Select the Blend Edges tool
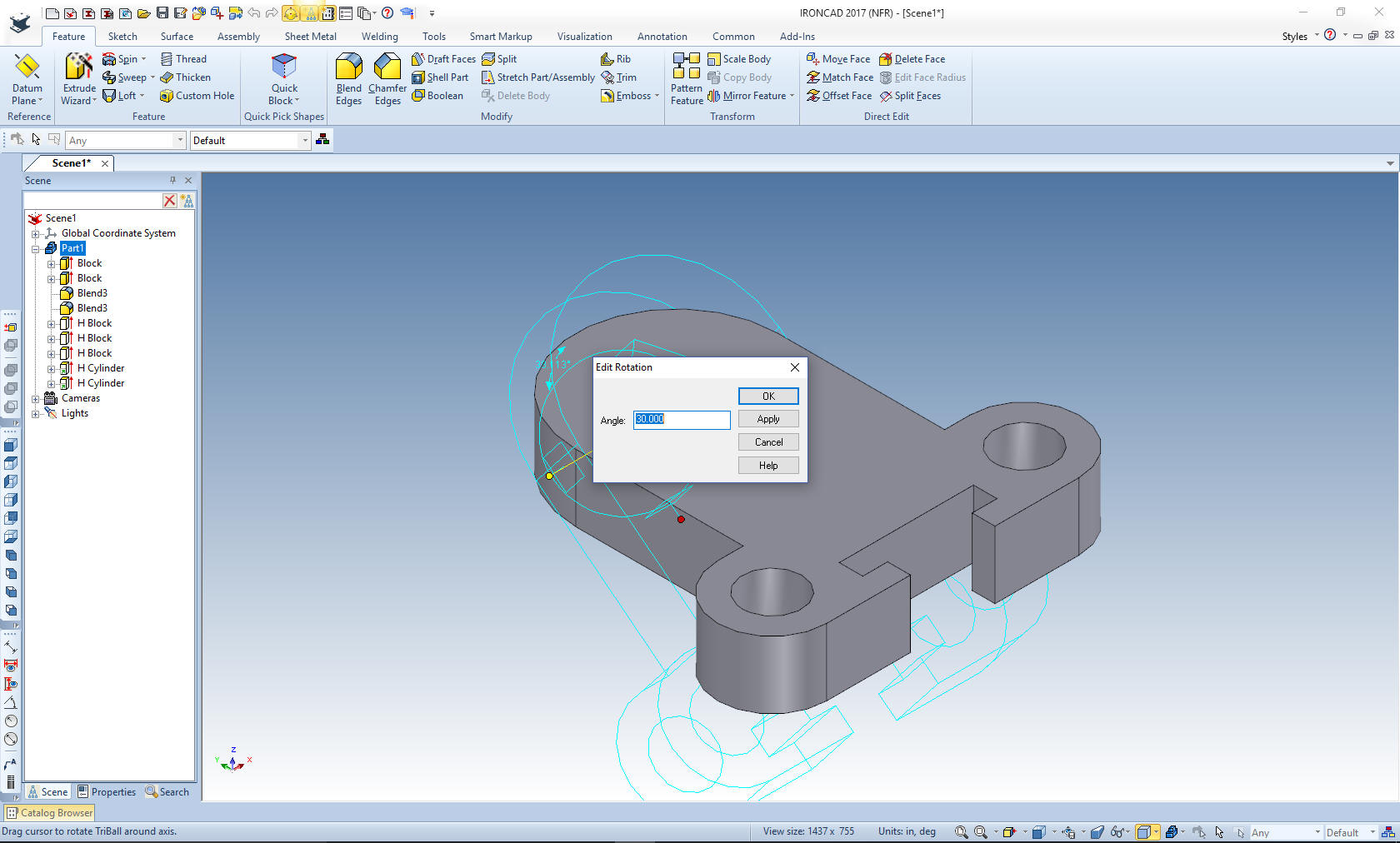The height and width of the screenshot is (843, 1400). (x=348, y=78)
